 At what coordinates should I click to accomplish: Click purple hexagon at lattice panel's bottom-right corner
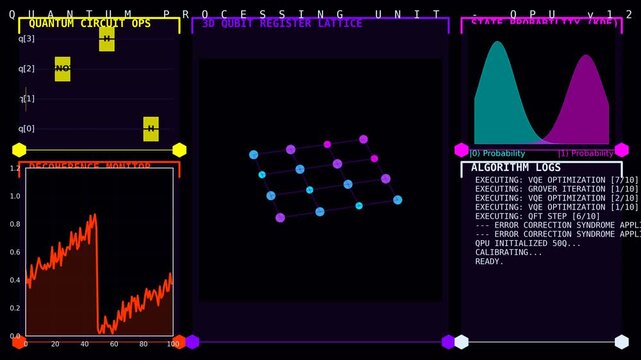point(448,342)
